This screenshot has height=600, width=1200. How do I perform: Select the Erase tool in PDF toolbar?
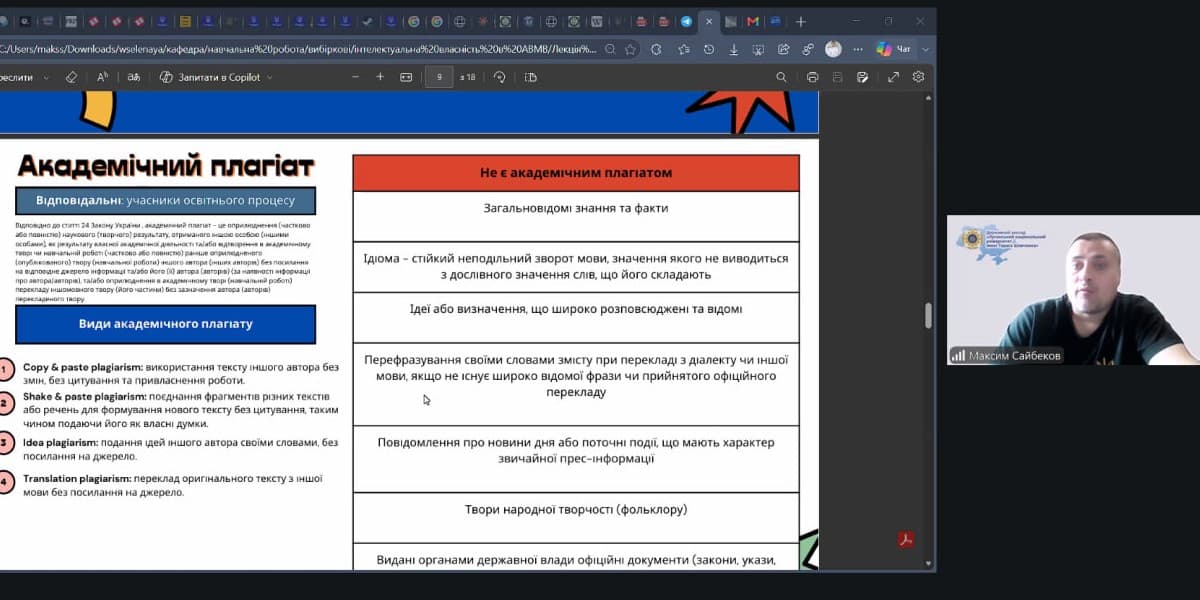(x=71, y=77)
